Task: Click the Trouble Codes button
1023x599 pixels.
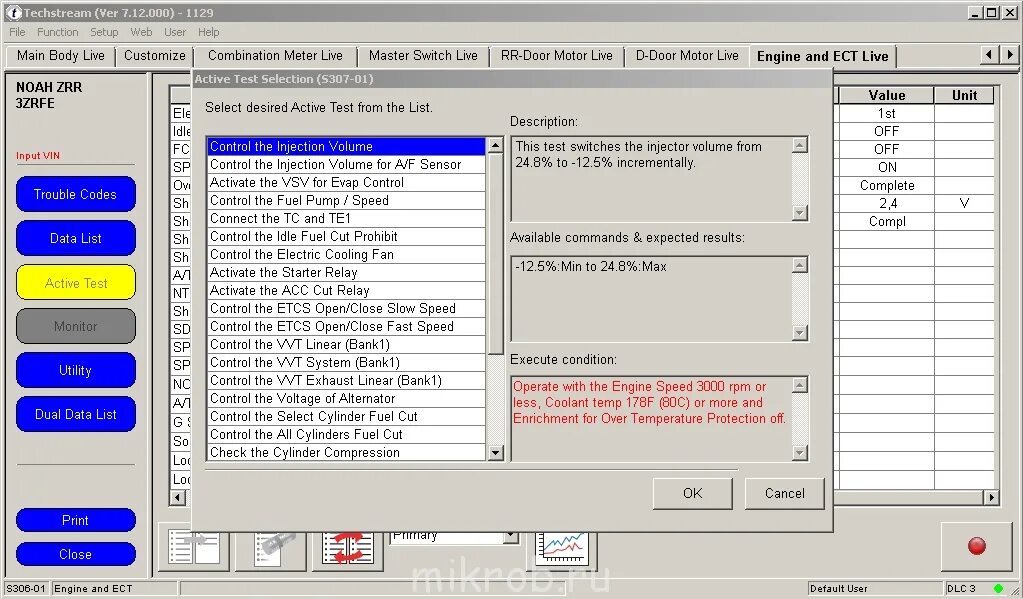Action: (76, 194)
